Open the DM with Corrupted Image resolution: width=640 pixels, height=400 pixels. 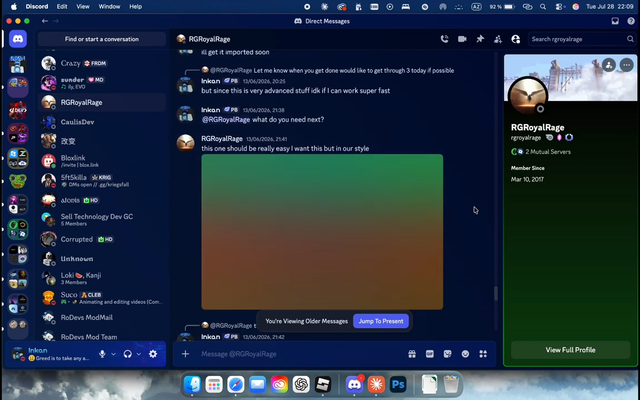click(102, 239)
